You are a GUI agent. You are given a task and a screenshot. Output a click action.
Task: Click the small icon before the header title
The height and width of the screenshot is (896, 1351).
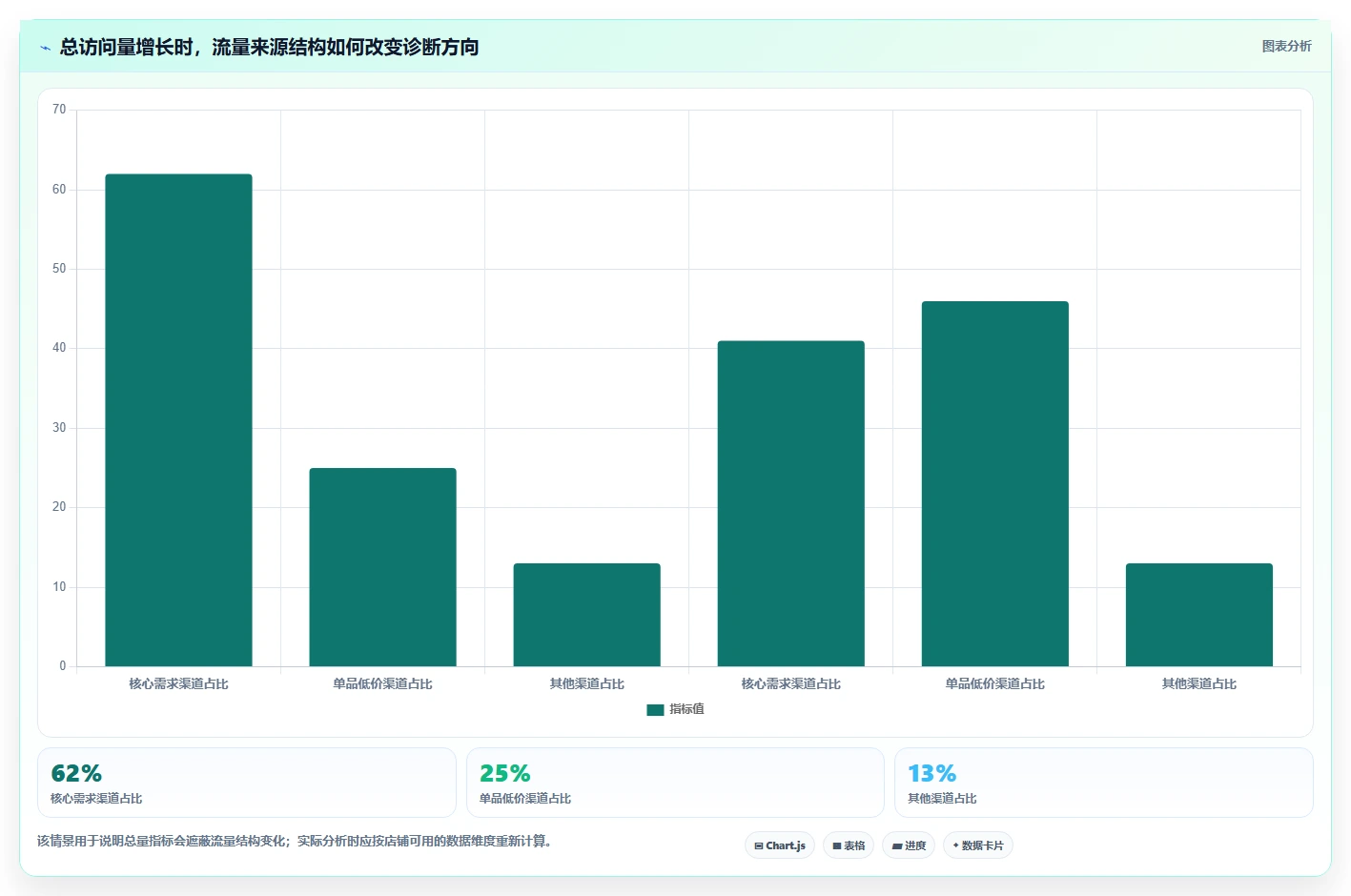pos(45,48)
